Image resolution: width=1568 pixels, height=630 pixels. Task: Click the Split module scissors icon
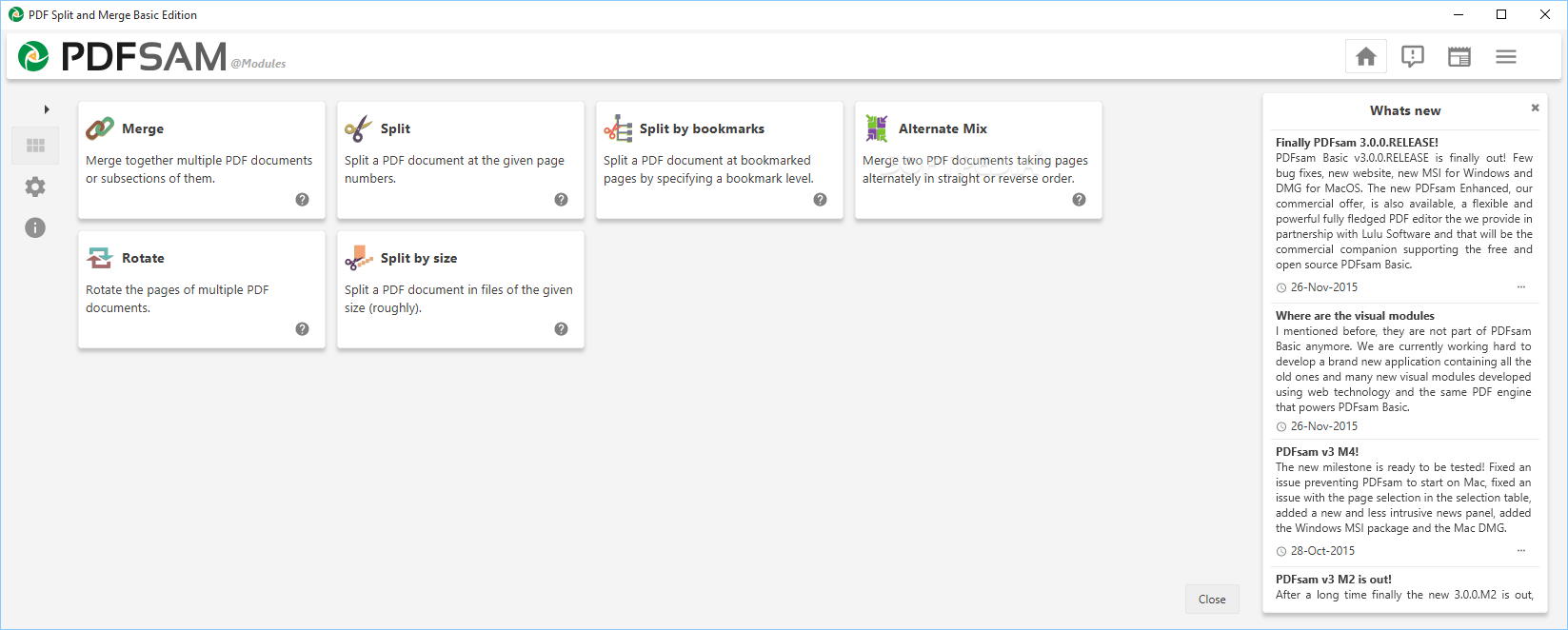(358, 128)
